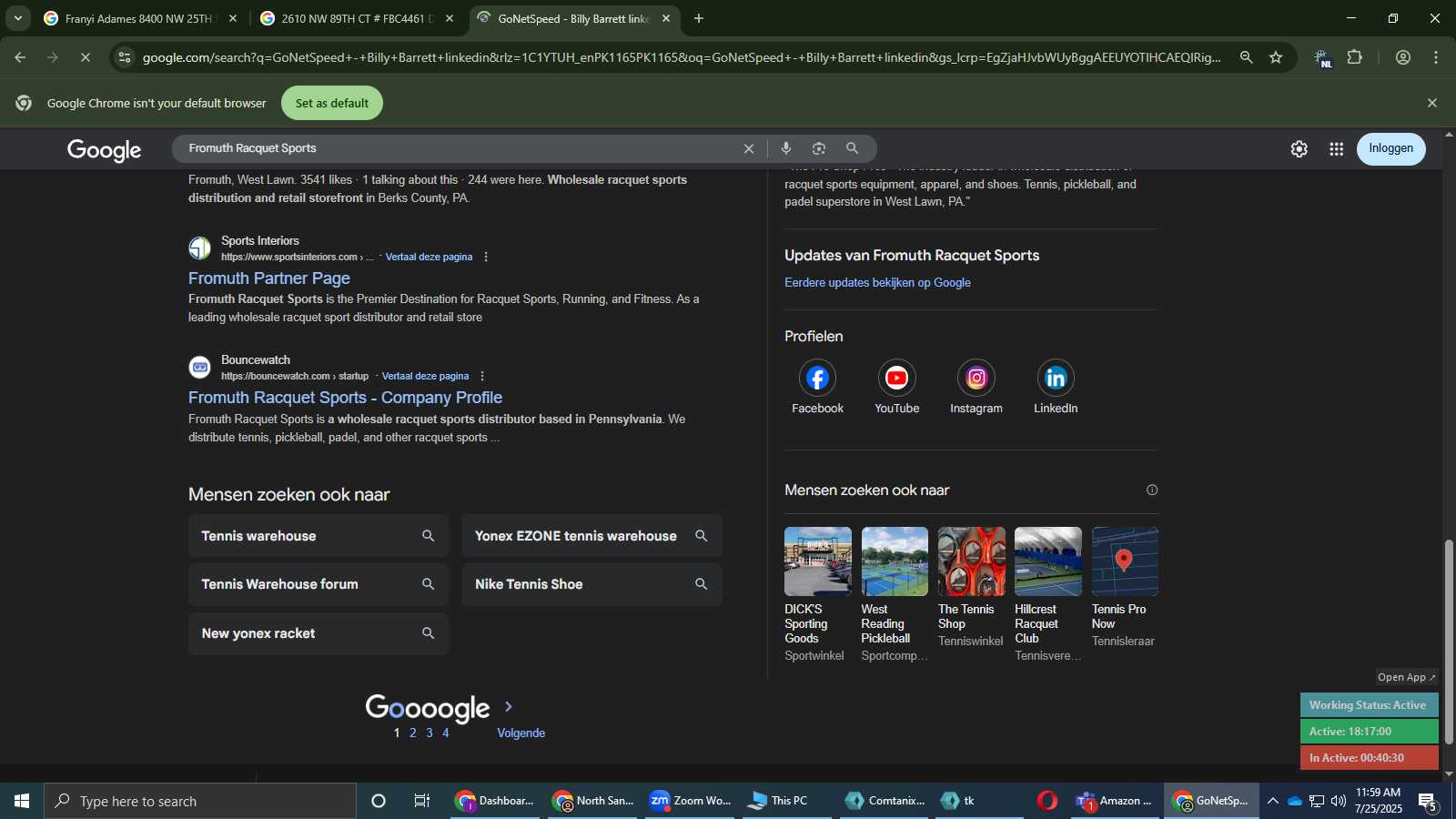The image size is (1456, 819).
Task: Open Fromuth's LinkedIn profile icon
Action: pyautogui.click(x=1056, y=378)
